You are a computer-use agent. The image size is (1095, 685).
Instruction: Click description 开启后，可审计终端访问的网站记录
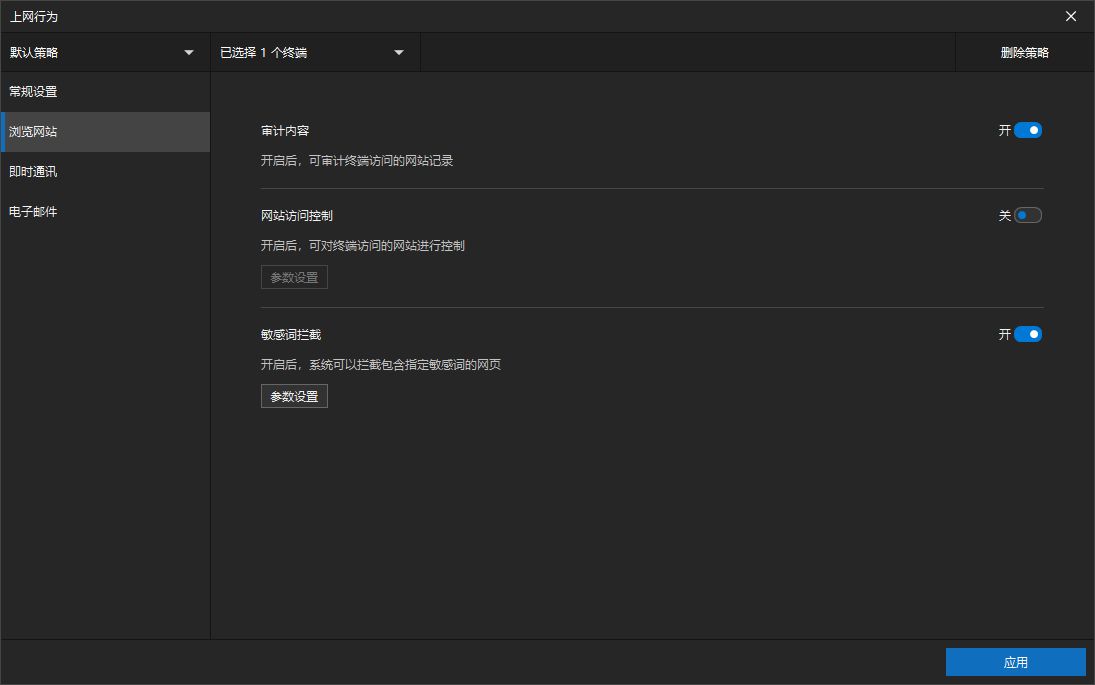pyautogui.click(x=357, y=161)
